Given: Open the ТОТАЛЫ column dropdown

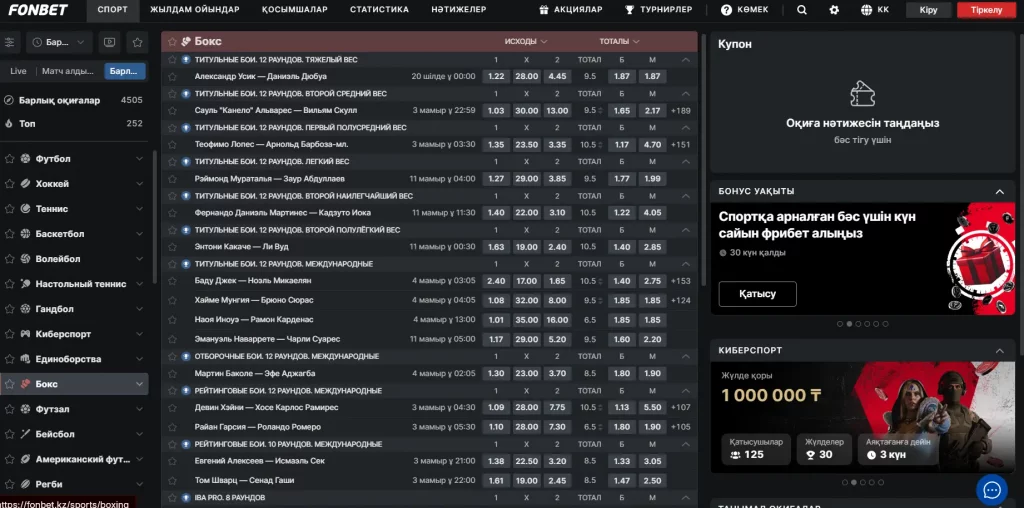Looking at the screenshot, I should (619, 41).
